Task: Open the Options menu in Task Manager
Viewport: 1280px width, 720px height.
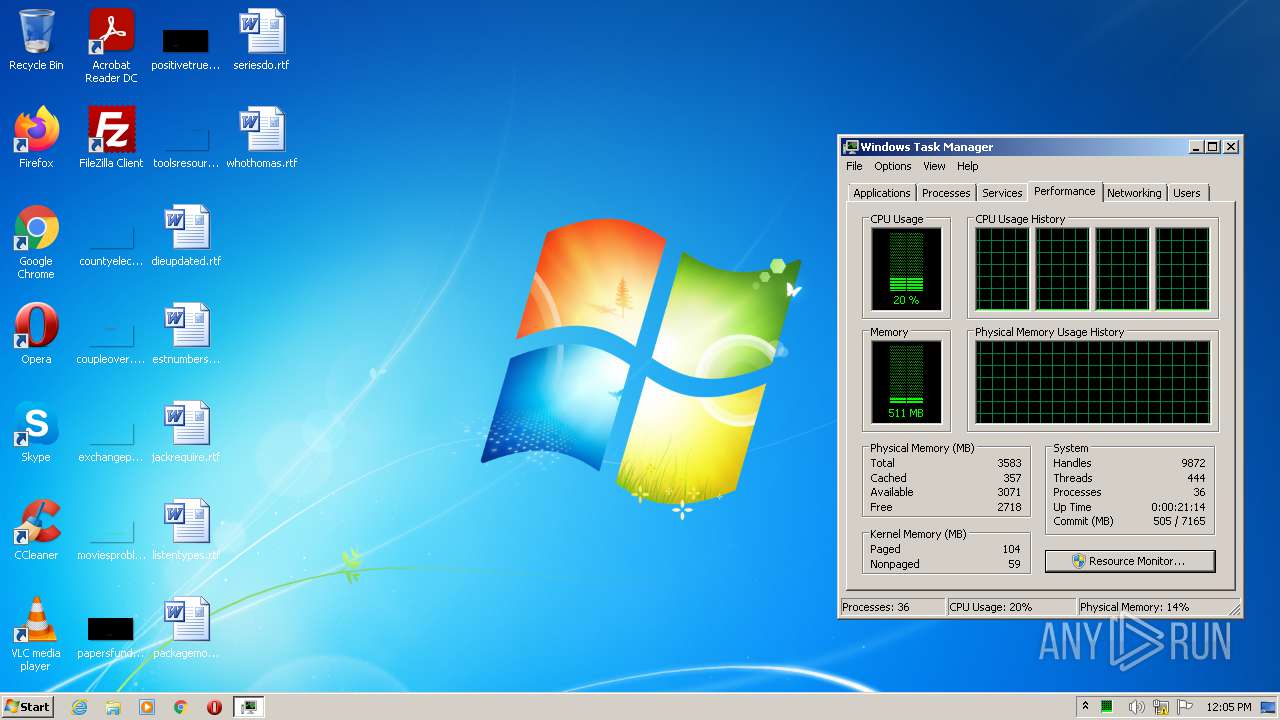Action: pyautogui.click(x=893, y=166)
